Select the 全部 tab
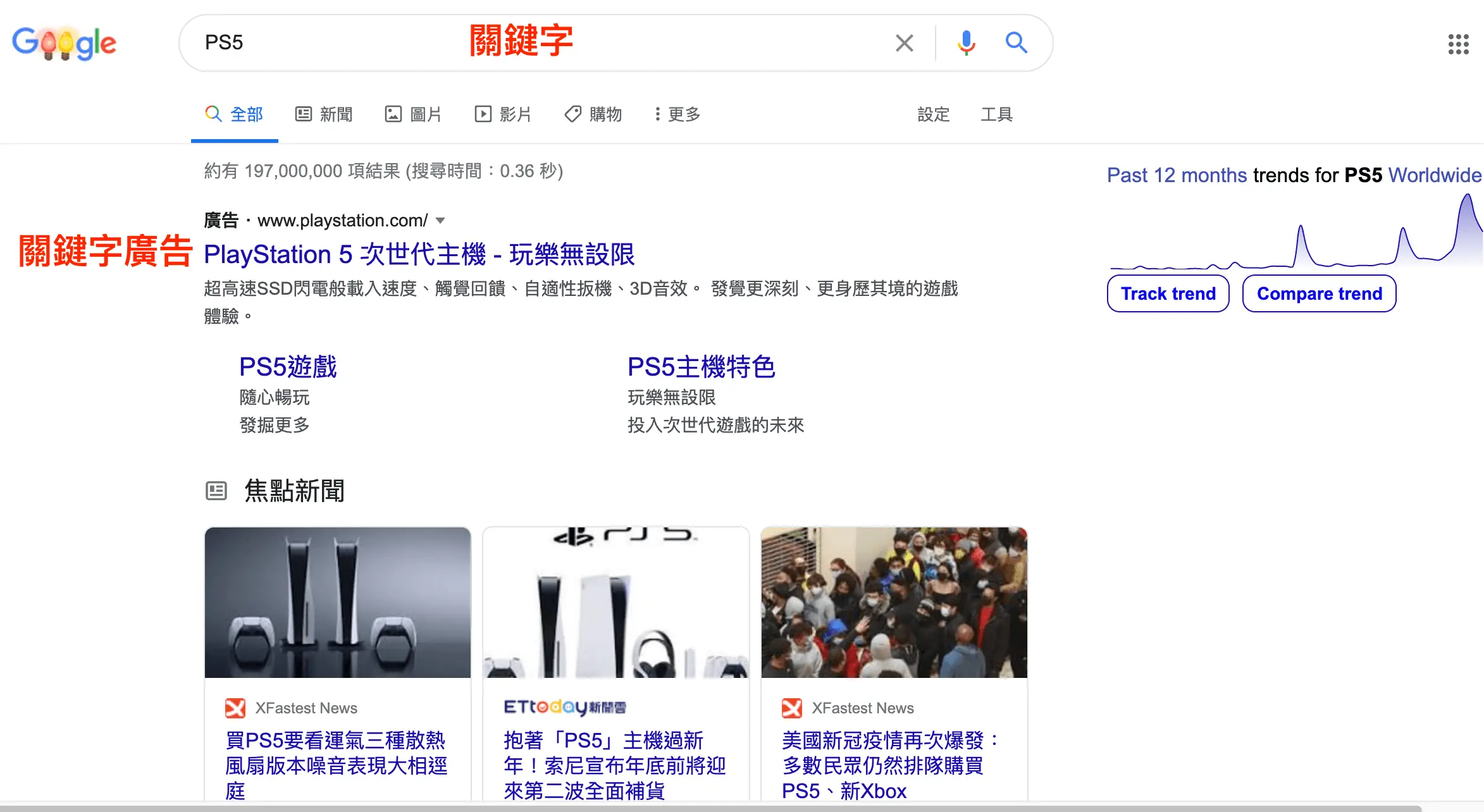The width and height of the screenshot is (1484, 812). (234, 114)
